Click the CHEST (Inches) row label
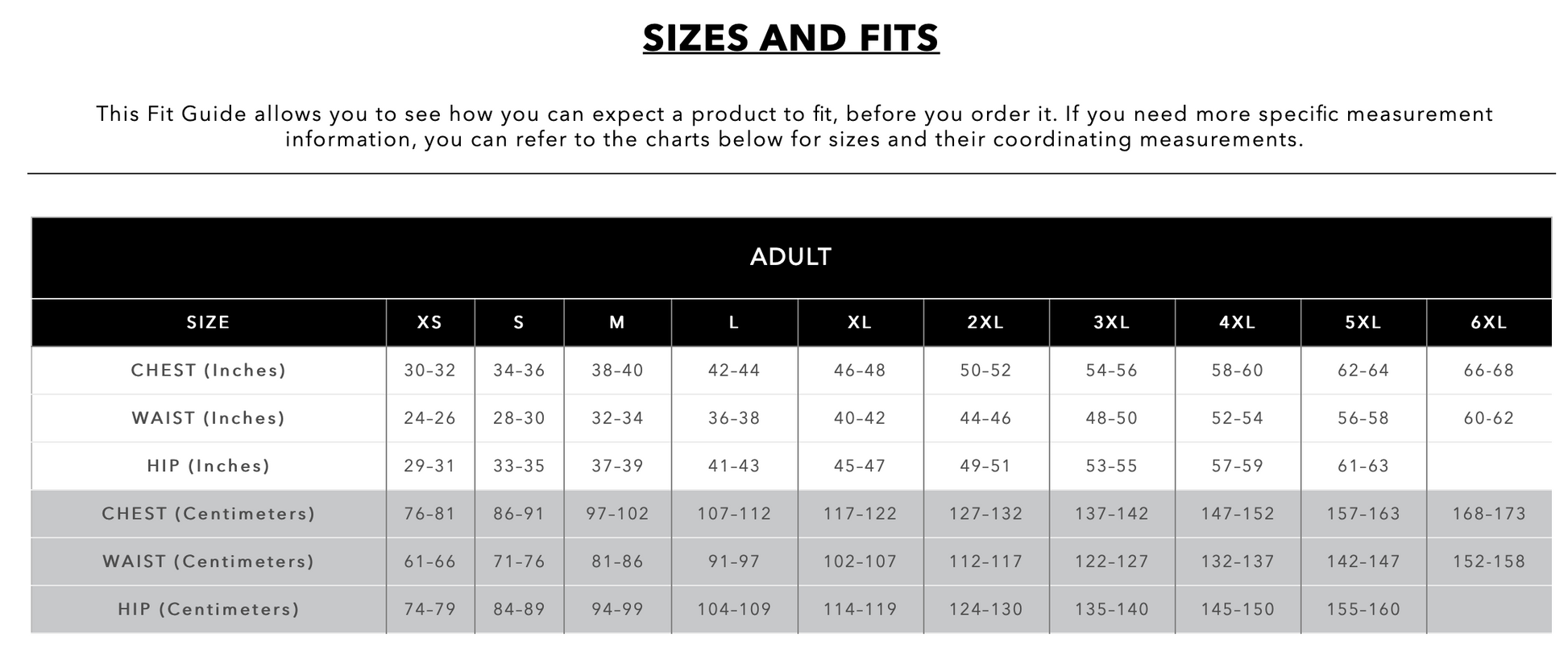Screen dimensions: 1568x655 [x=209, y=371]
